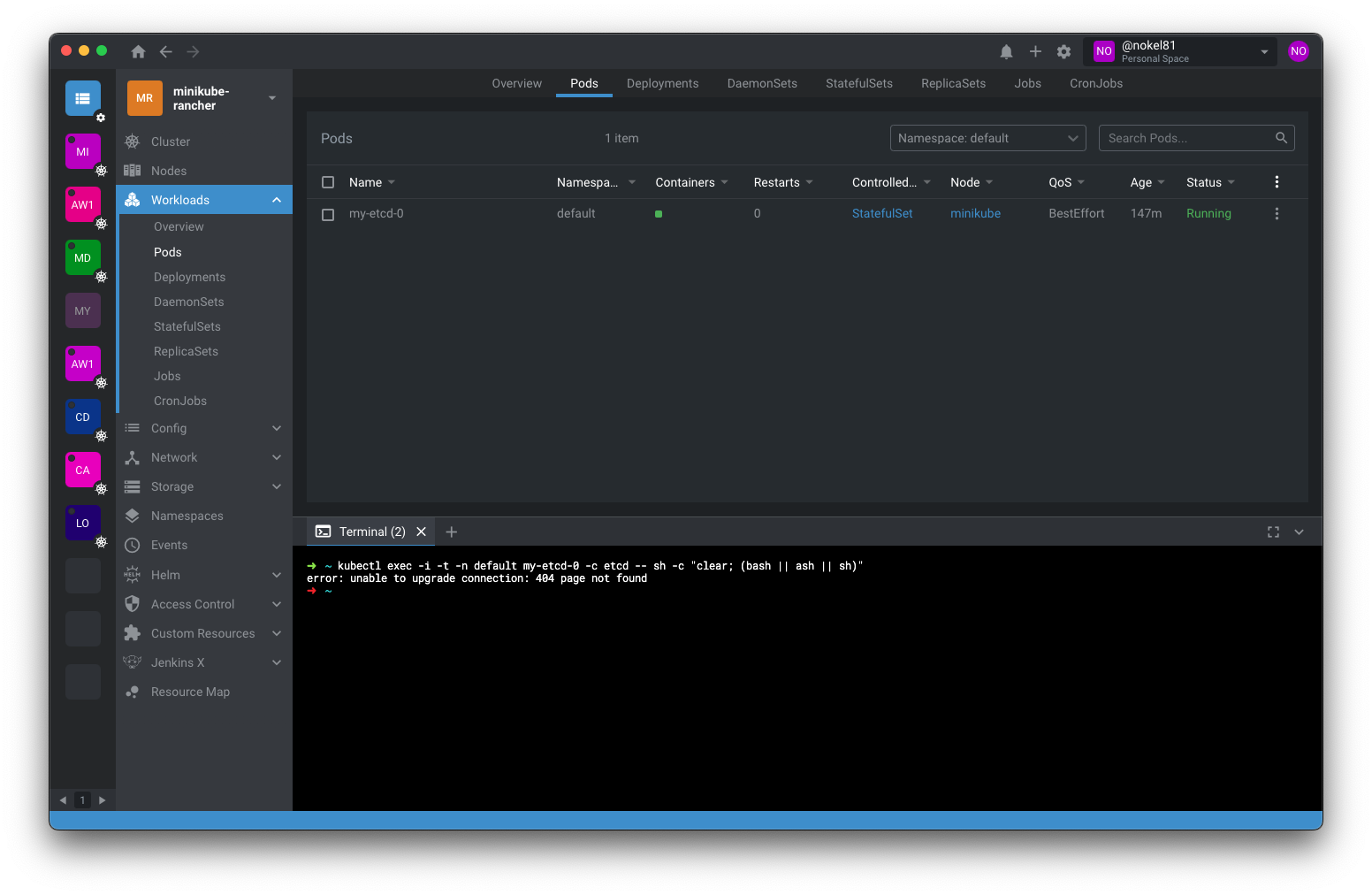Click the checkbox for pod my-etcd-0
The image size is (1372, 895).
(x=328, y=213)
